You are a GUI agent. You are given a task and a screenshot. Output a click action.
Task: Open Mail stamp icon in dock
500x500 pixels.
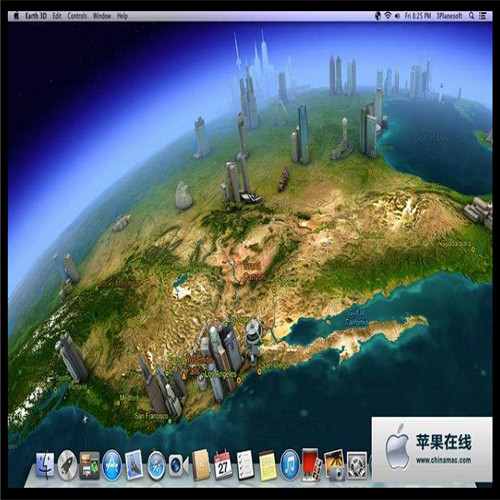click(134, 465)
